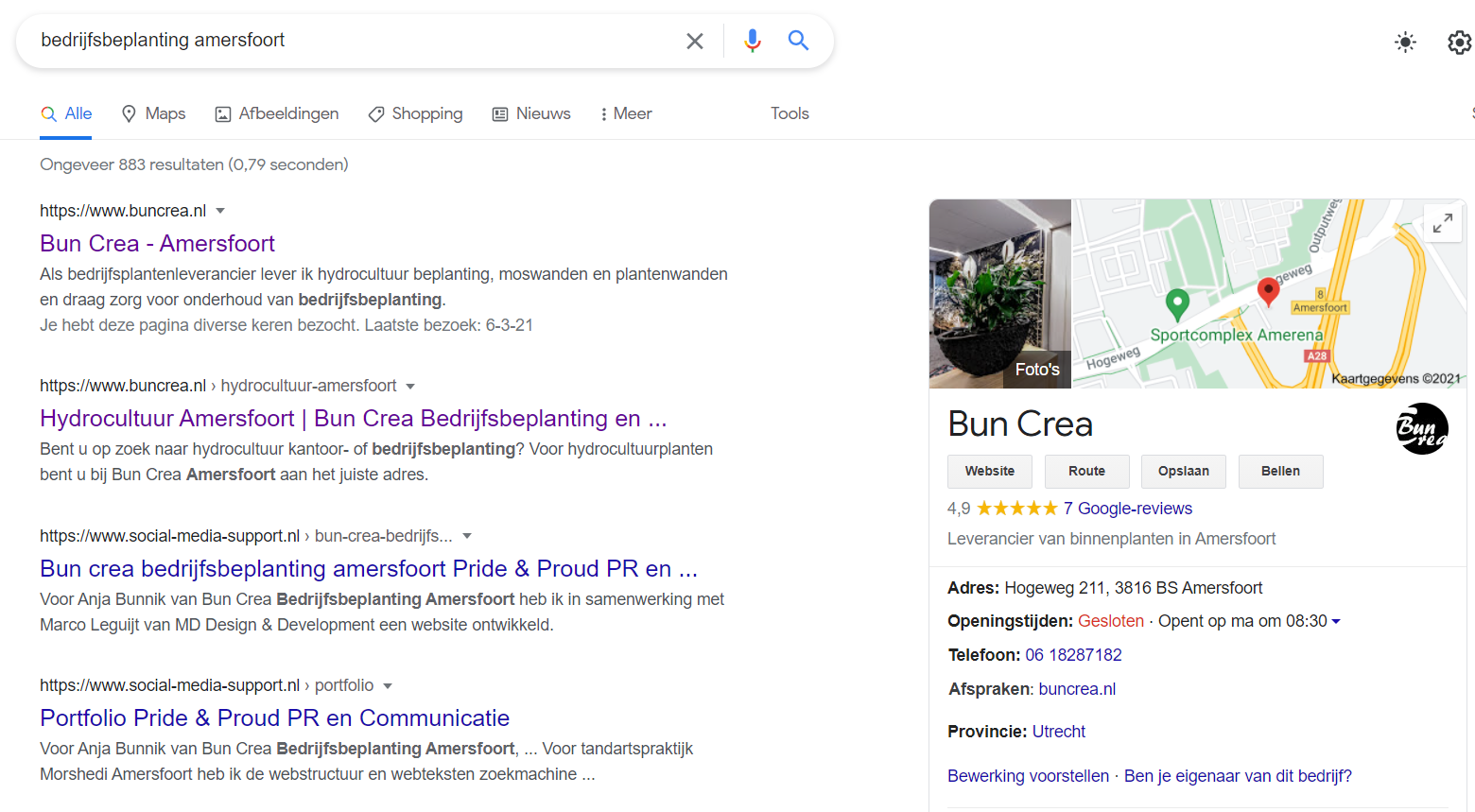The height and width of the screenshot is (812, 1475).
Task: Click the phone number 06 18287182
Action: [x=1074, y=655]
